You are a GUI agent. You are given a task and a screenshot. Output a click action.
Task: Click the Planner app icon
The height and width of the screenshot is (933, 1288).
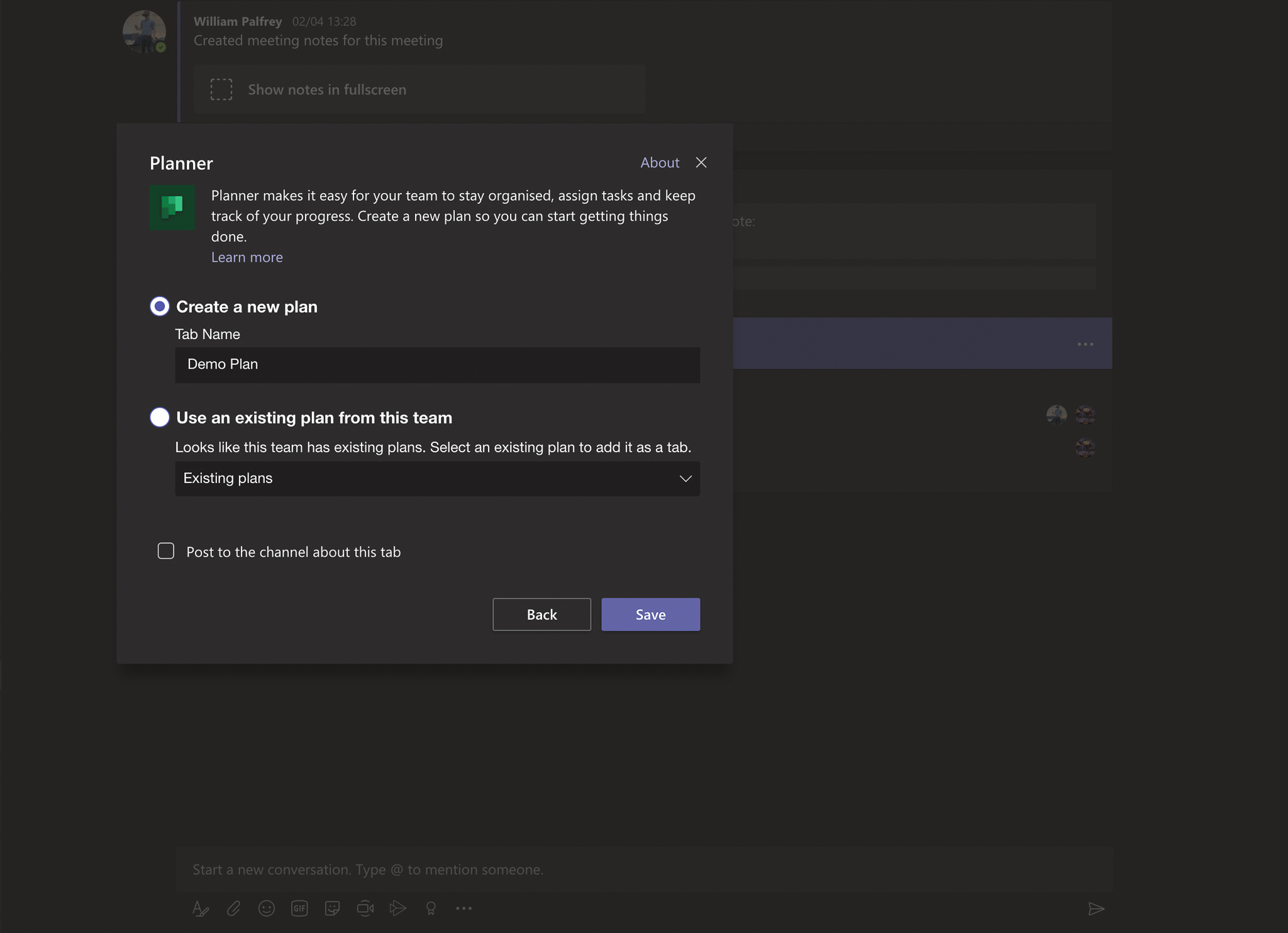172,207
